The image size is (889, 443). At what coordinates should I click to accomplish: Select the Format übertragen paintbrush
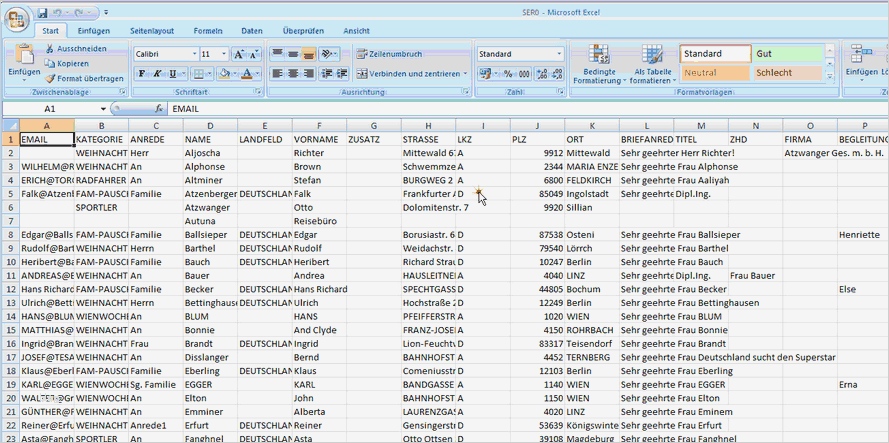coord(49,78)
